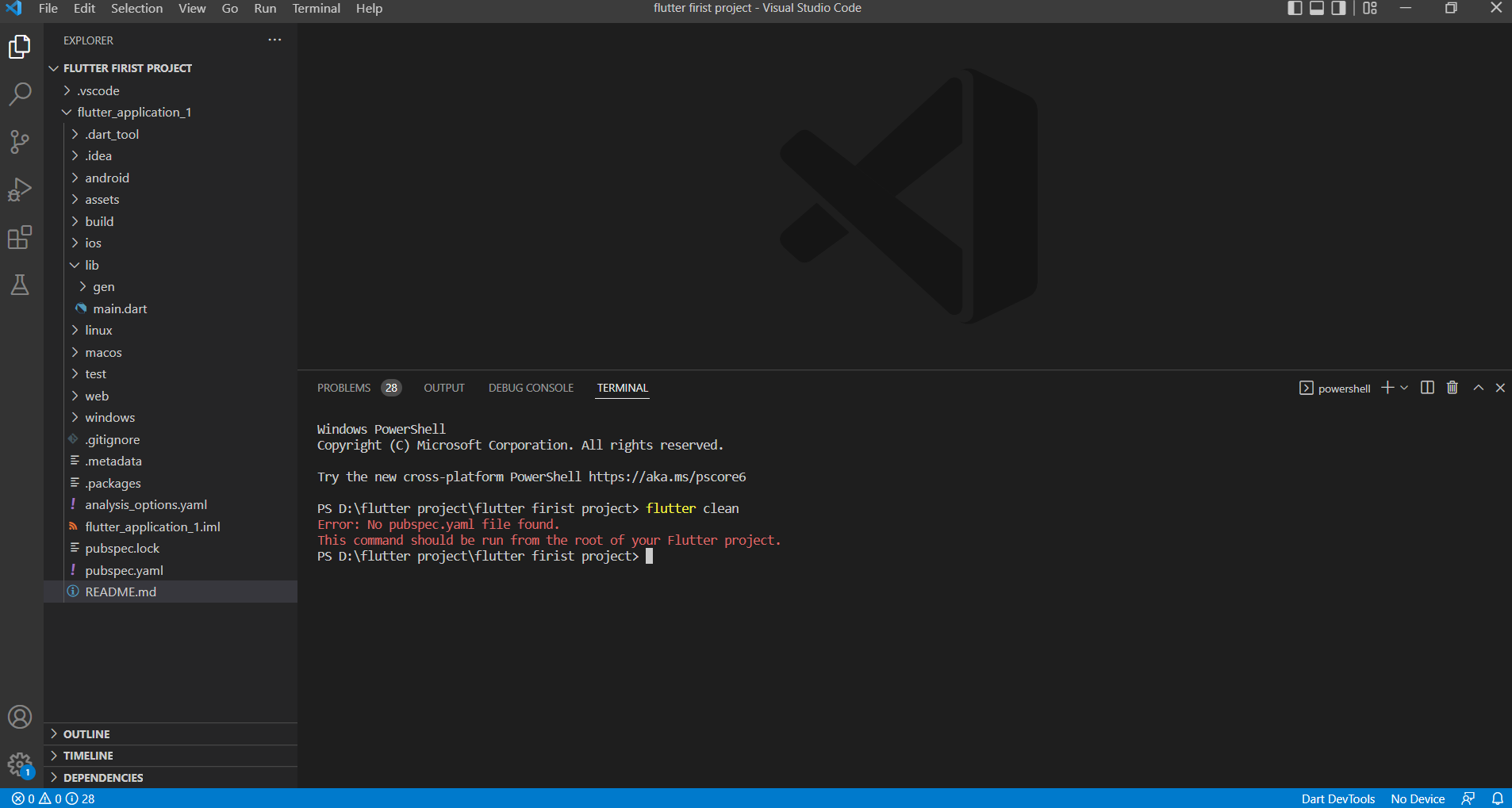
Task: Open the Help menu
Action: pyautogui.click(x=369, y=8)
